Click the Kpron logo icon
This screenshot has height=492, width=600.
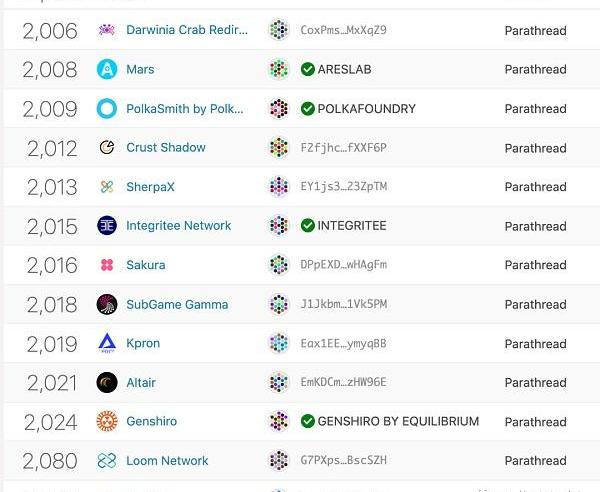pos(107,343)
